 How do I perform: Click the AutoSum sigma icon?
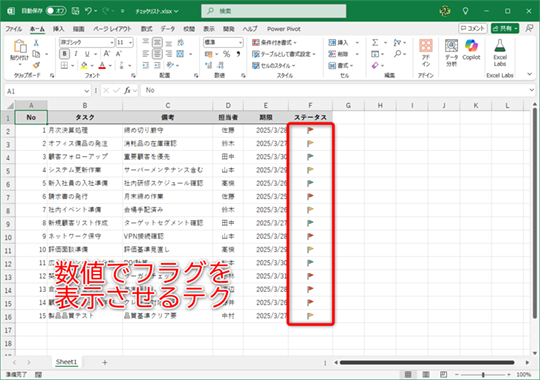coord(375,42)
